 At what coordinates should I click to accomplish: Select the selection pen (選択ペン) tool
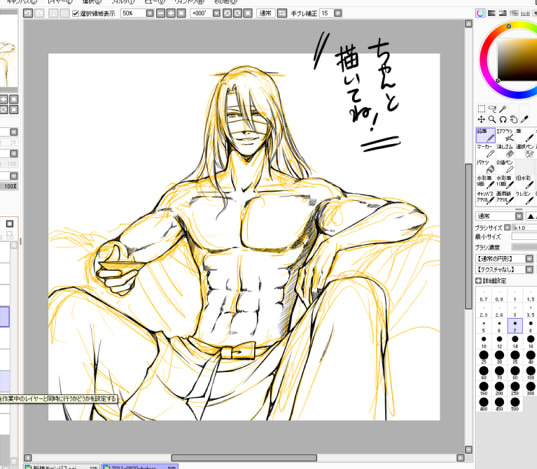(x=525, y=151)
